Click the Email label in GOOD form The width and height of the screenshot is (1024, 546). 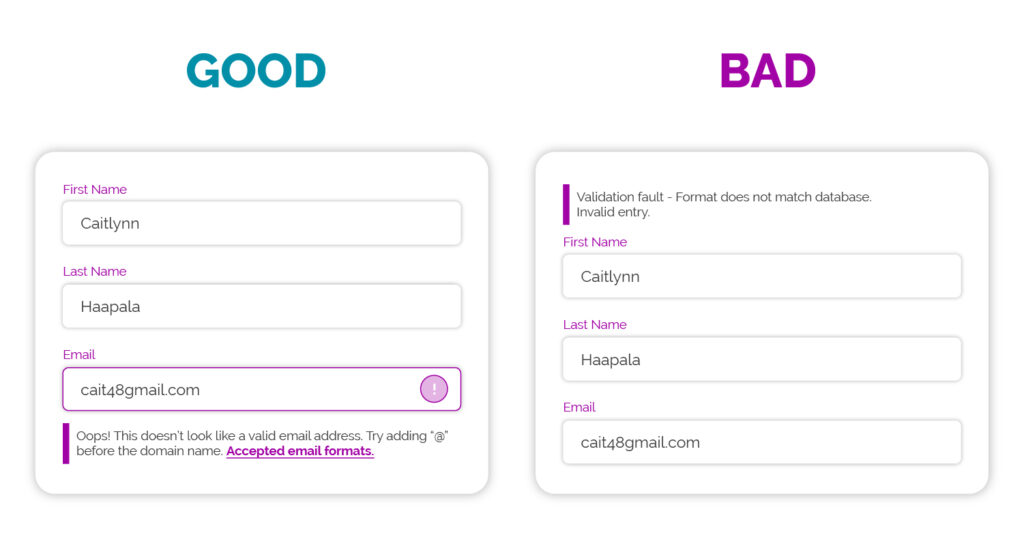coord(79,354)
